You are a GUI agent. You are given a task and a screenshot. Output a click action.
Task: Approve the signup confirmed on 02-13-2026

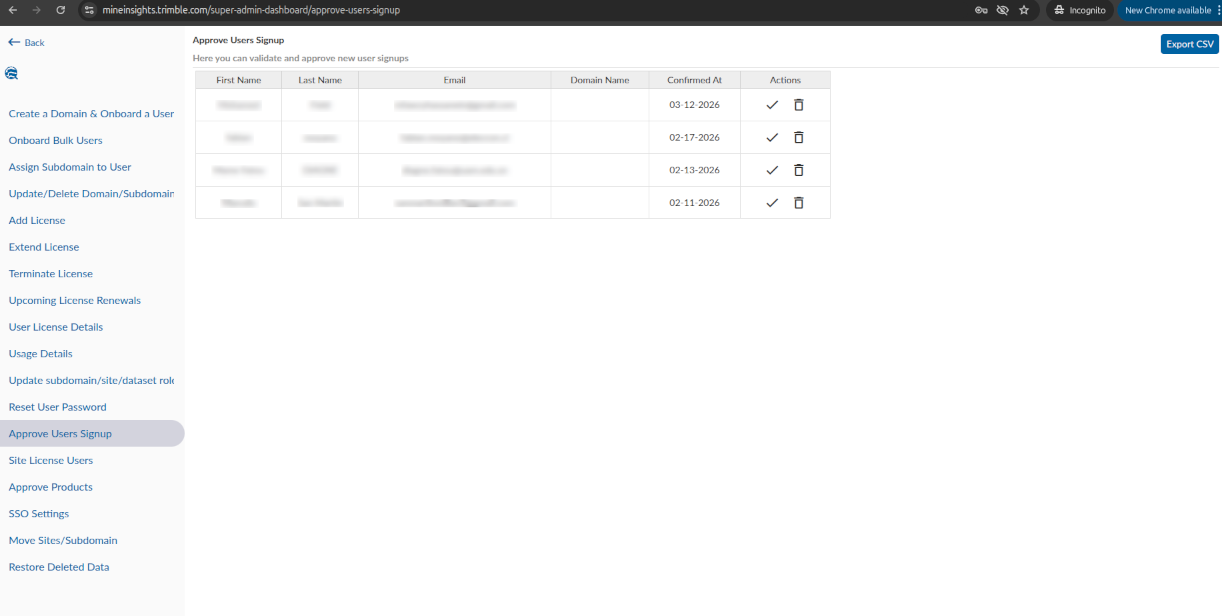(x=771, y=170)
